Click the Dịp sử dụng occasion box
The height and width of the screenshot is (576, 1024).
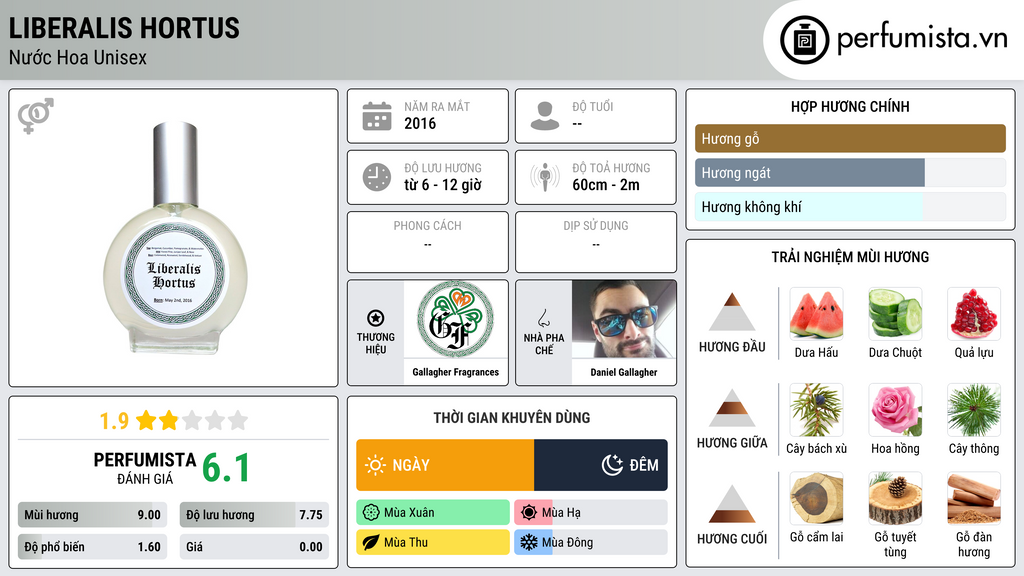click(596, 242)
